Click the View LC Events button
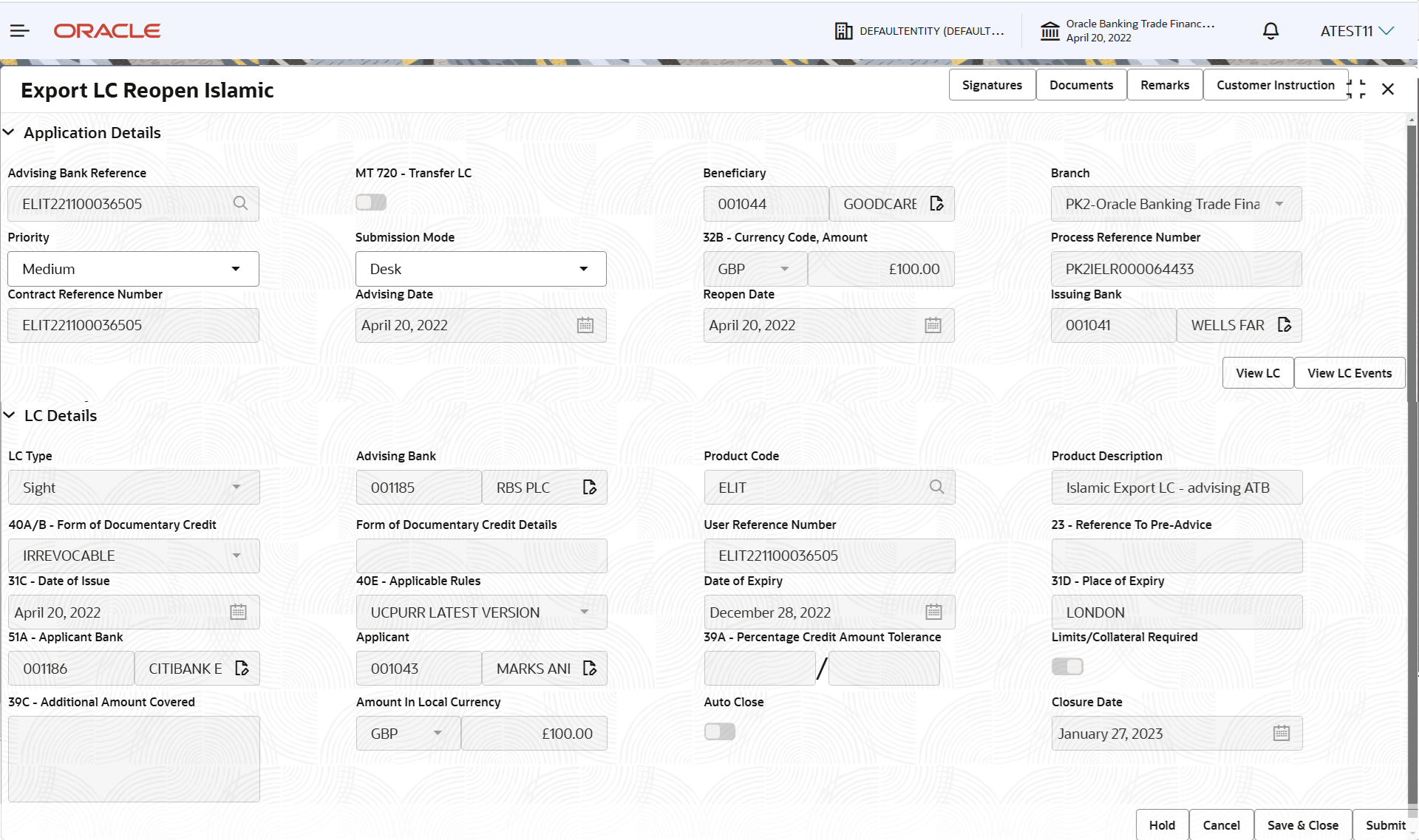 click(x=1350, y=372)
